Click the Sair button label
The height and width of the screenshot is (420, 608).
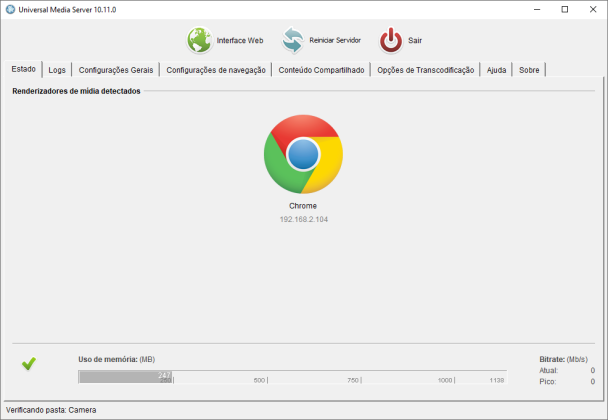coord(415,40)
